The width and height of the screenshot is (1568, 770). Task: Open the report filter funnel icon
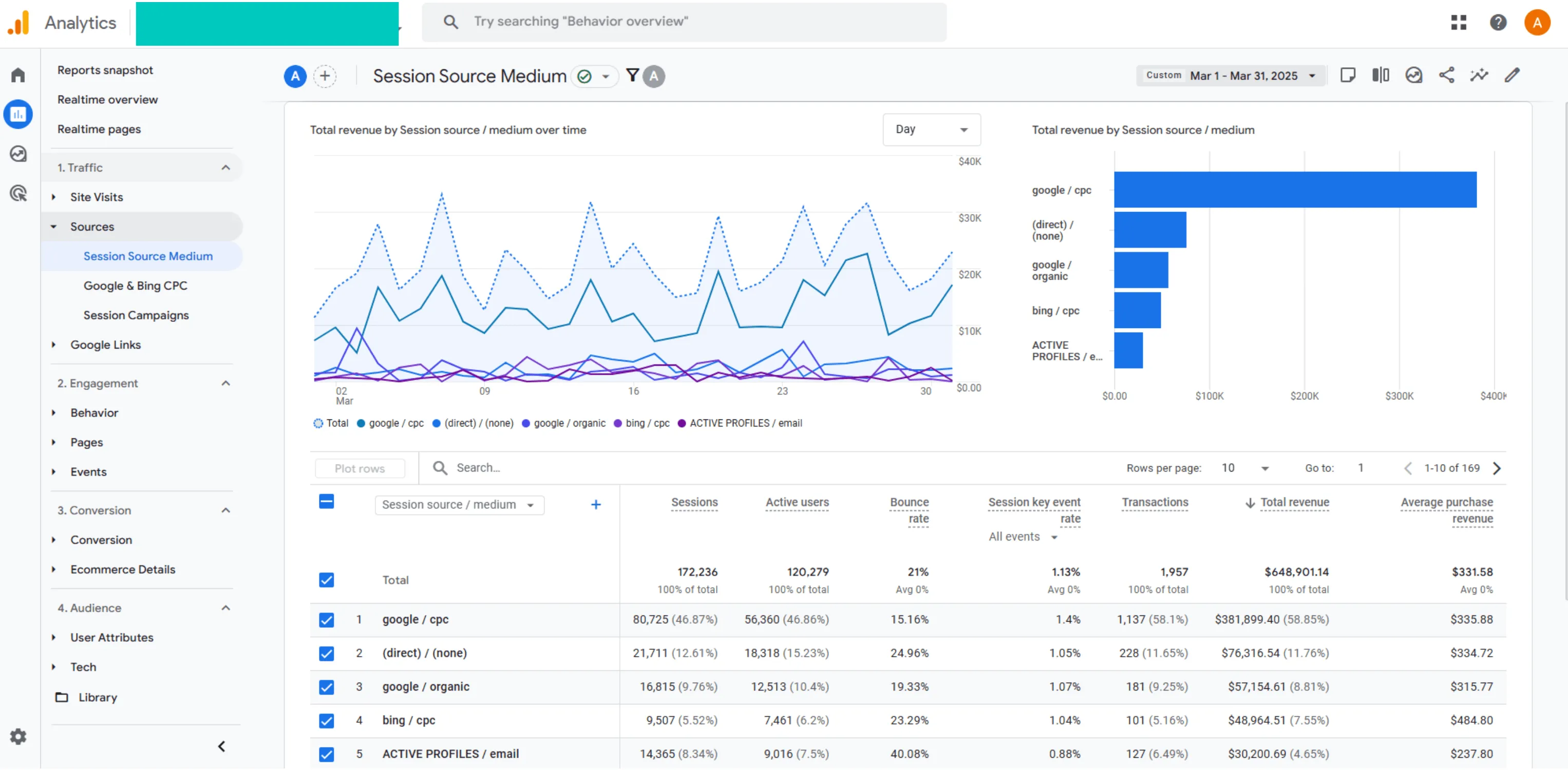[632, 75]
